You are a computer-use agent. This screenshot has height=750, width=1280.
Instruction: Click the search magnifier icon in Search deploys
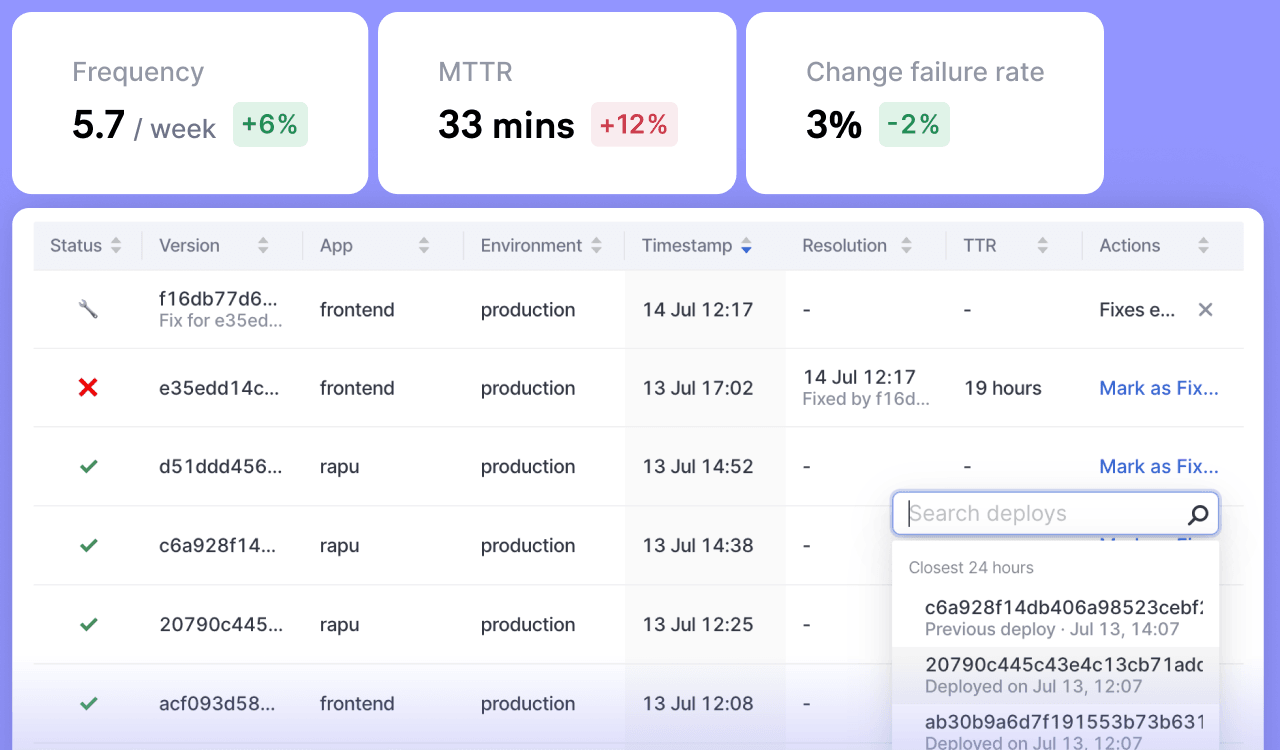(1197, 515)
